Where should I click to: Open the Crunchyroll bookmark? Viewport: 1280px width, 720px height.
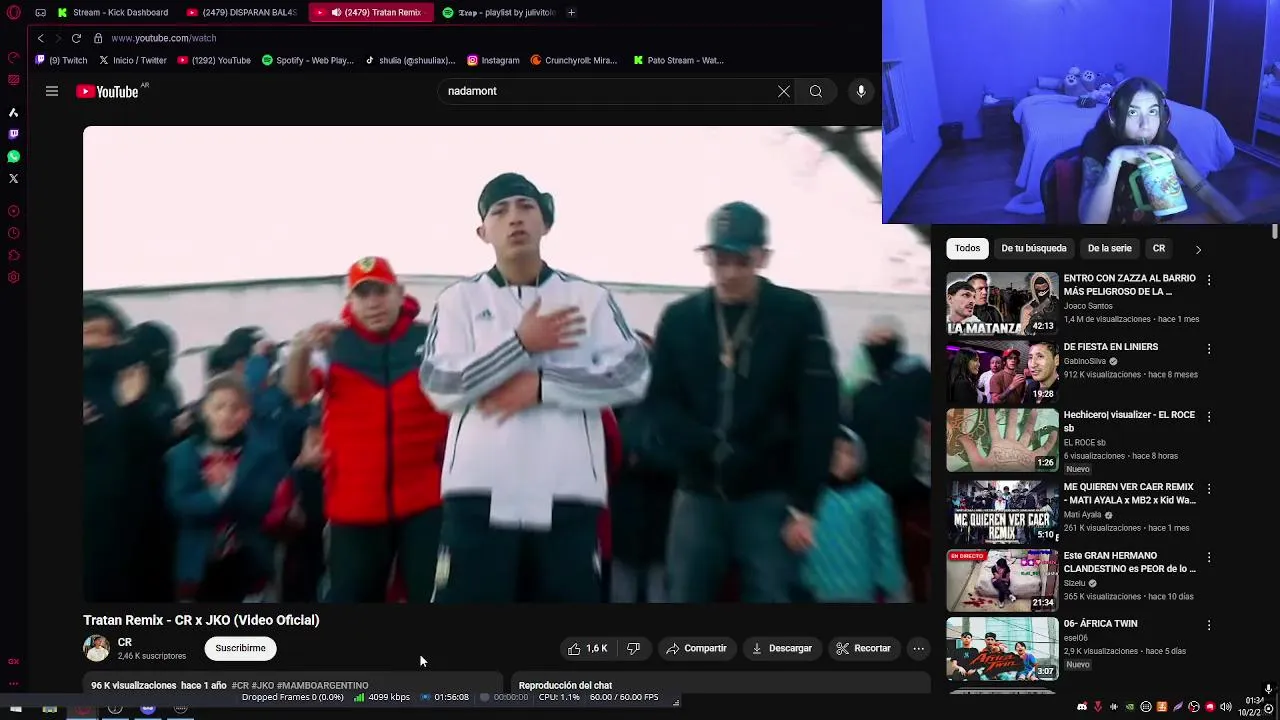coord(574,60)
